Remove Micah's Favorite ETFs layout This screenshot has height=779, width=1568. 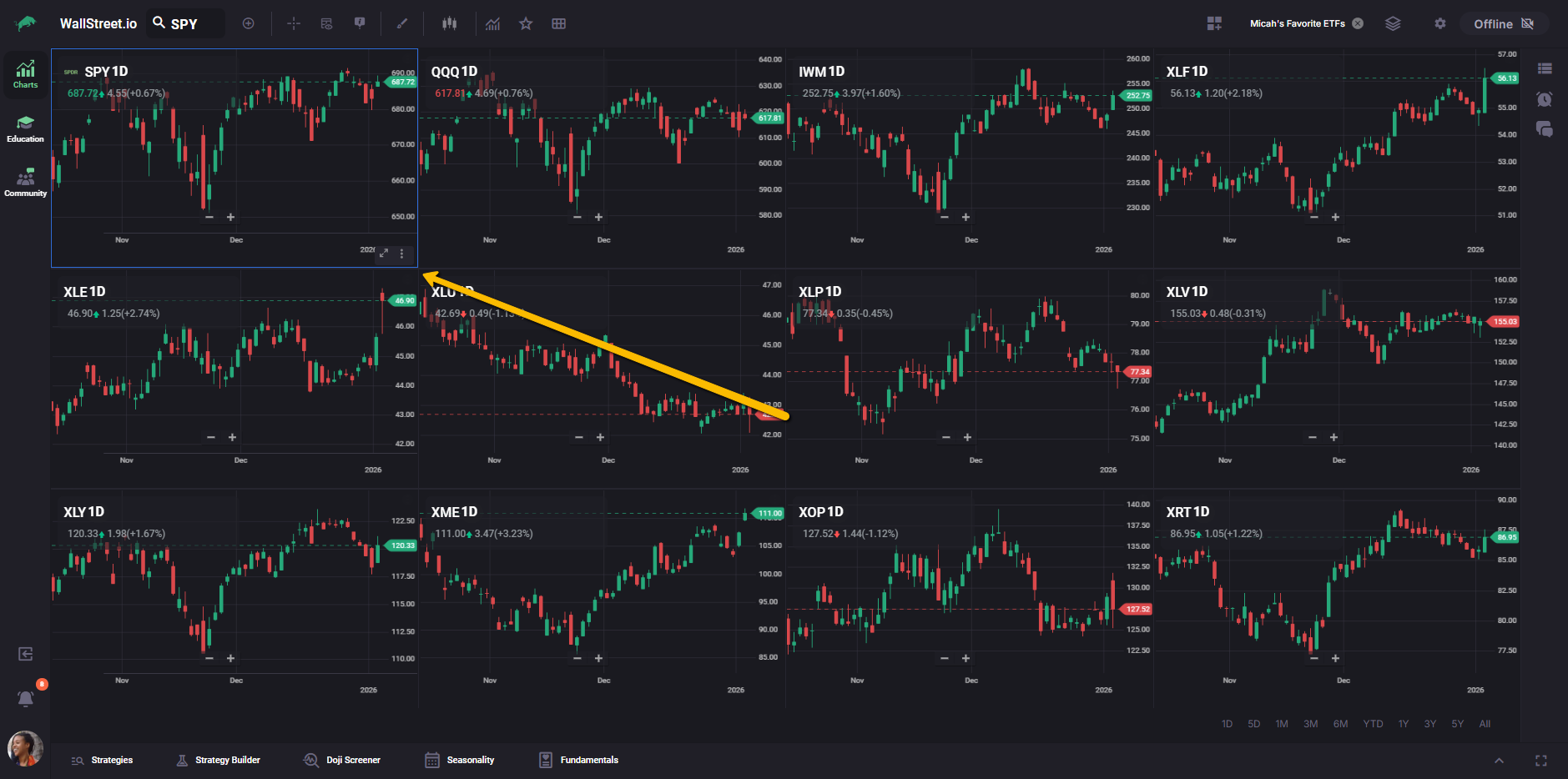(1358, 23)
